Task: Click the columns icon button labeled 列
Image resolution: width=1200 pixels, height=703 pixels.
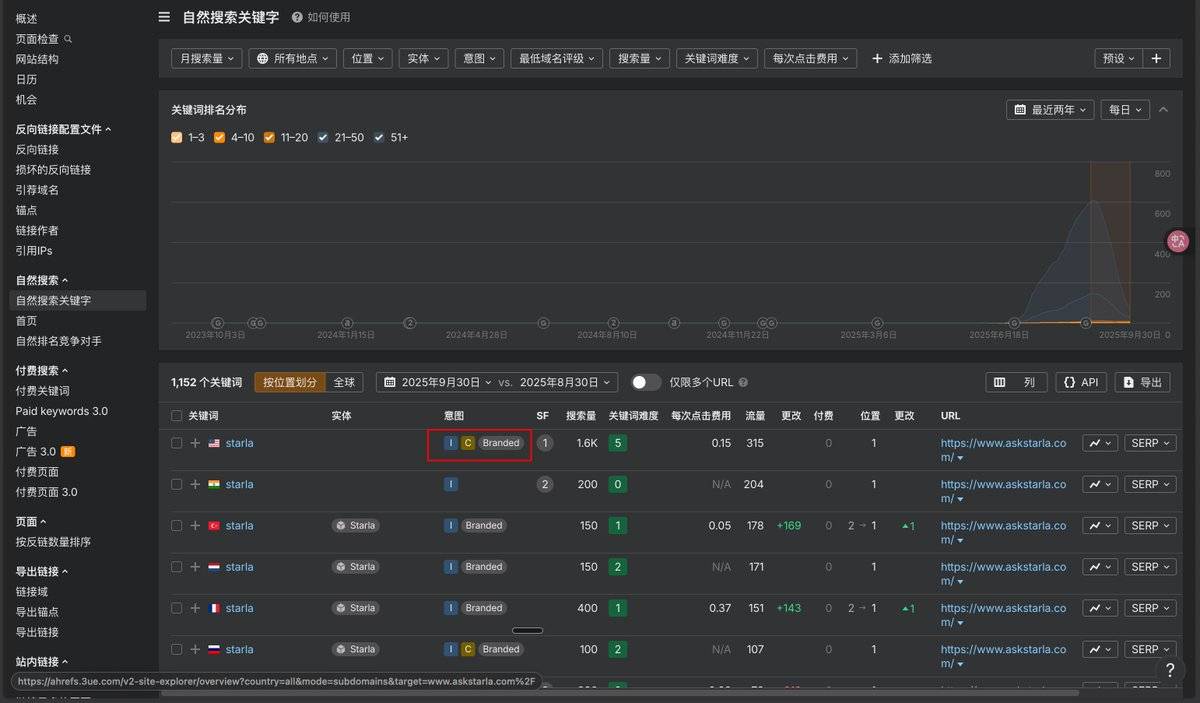Action: 1016,382
